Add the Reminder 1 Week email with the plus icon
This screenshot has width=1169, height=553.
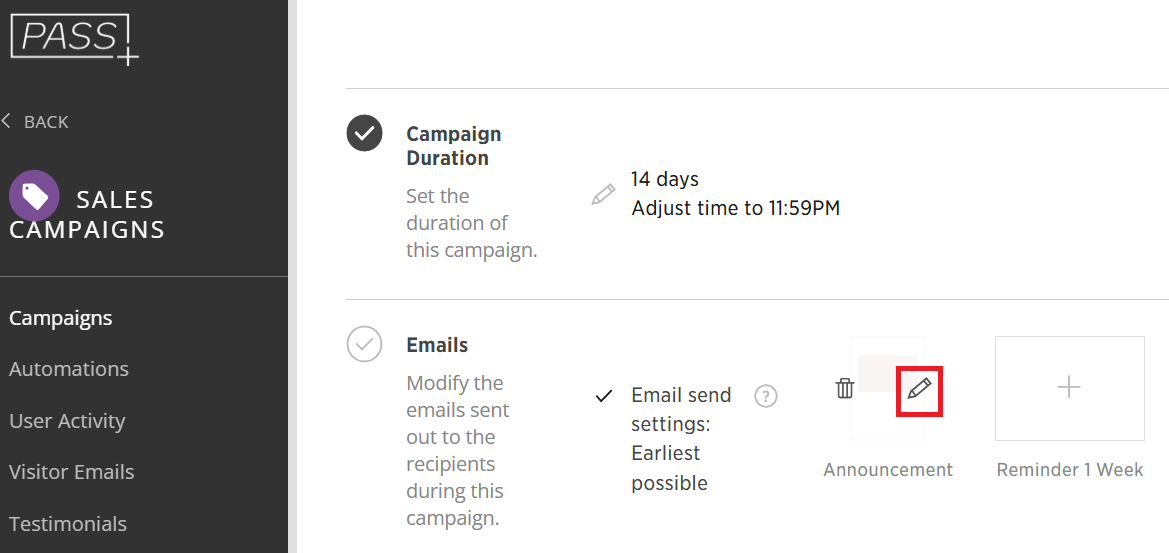click(1069, 387)
